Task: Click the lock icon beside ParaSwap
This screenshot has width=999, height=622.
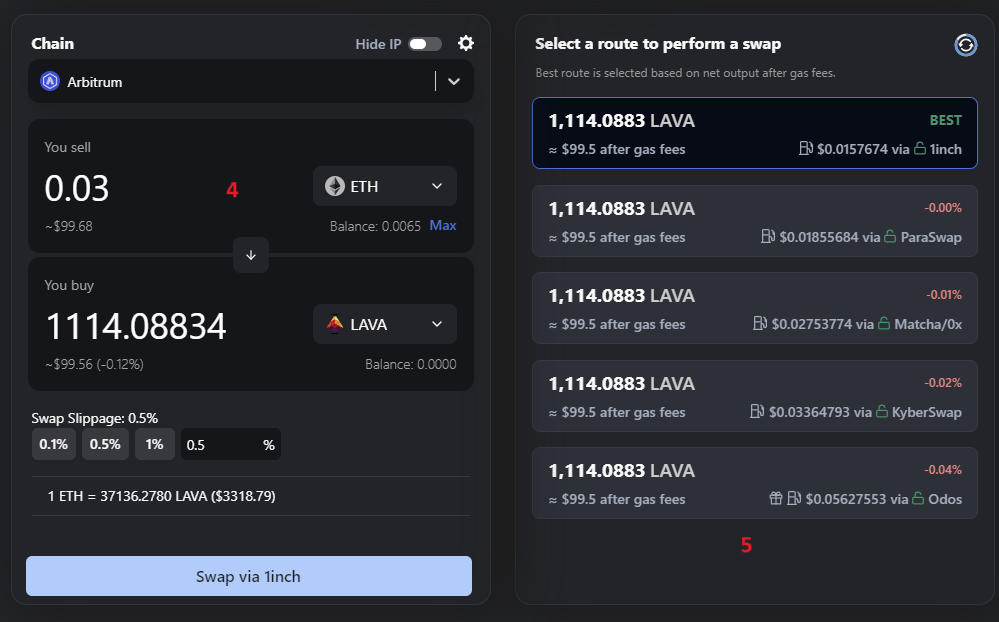Action: click(890, 237)
